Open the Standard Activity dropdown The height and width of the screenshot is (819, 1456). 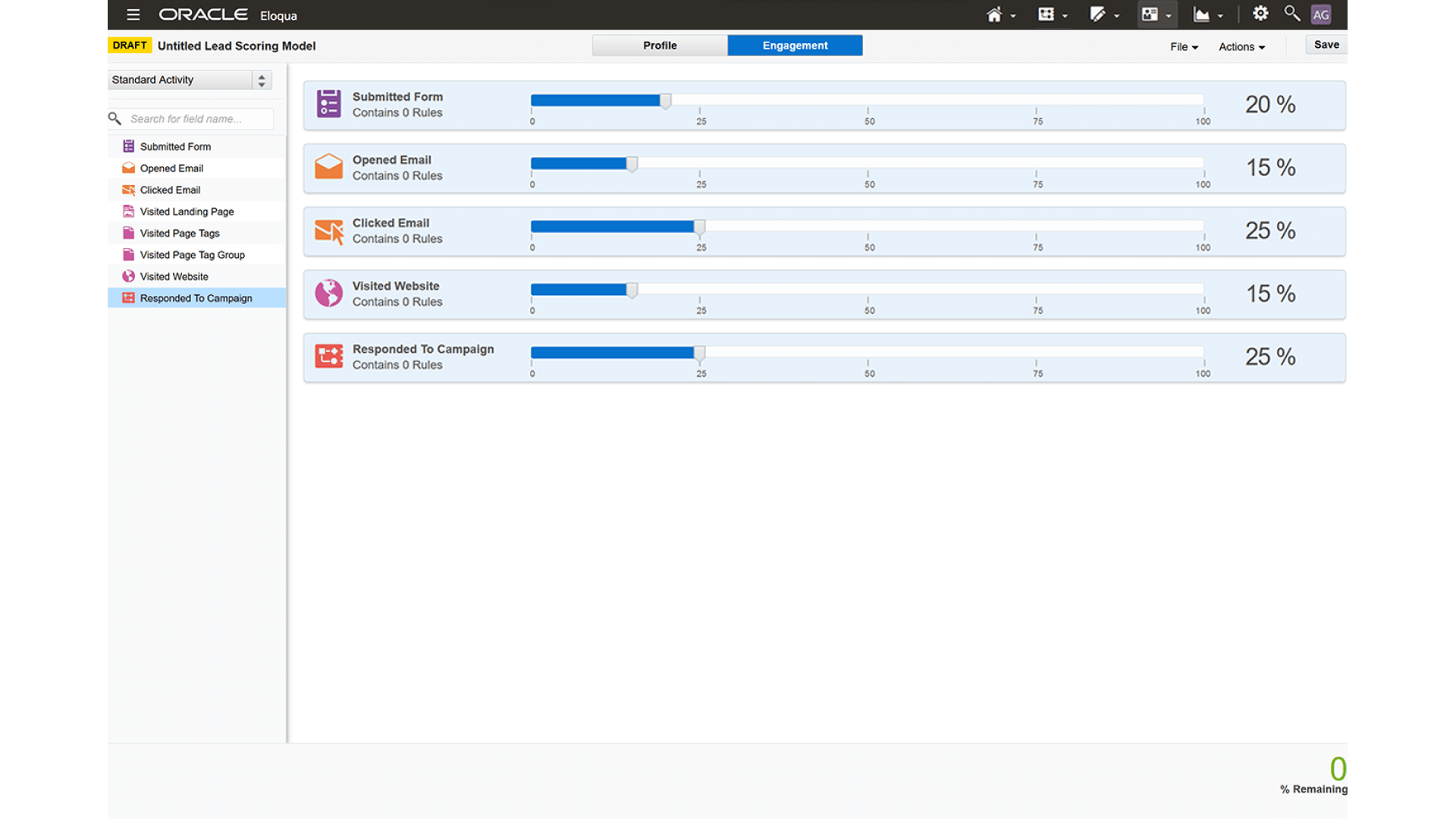[x=188, y=80]
